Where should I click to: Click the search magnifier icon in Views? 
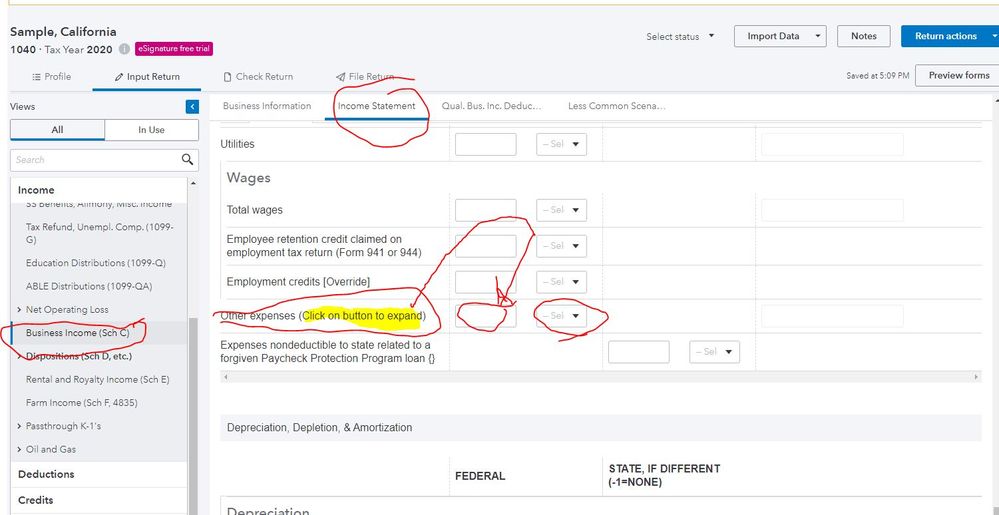point(187,159)
